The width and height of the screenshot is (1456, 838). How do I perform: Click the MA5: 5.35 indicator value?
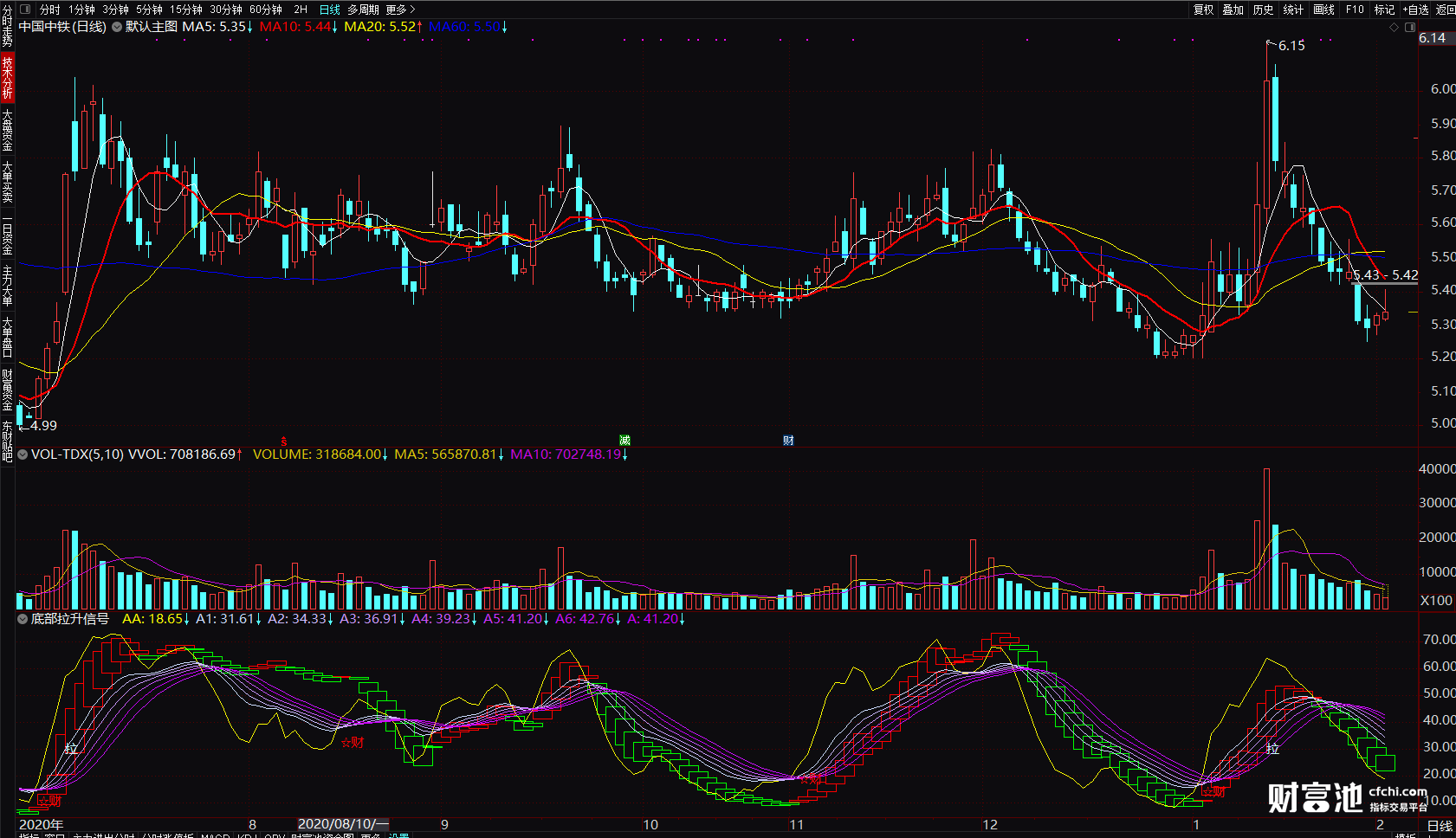(217, 27)
